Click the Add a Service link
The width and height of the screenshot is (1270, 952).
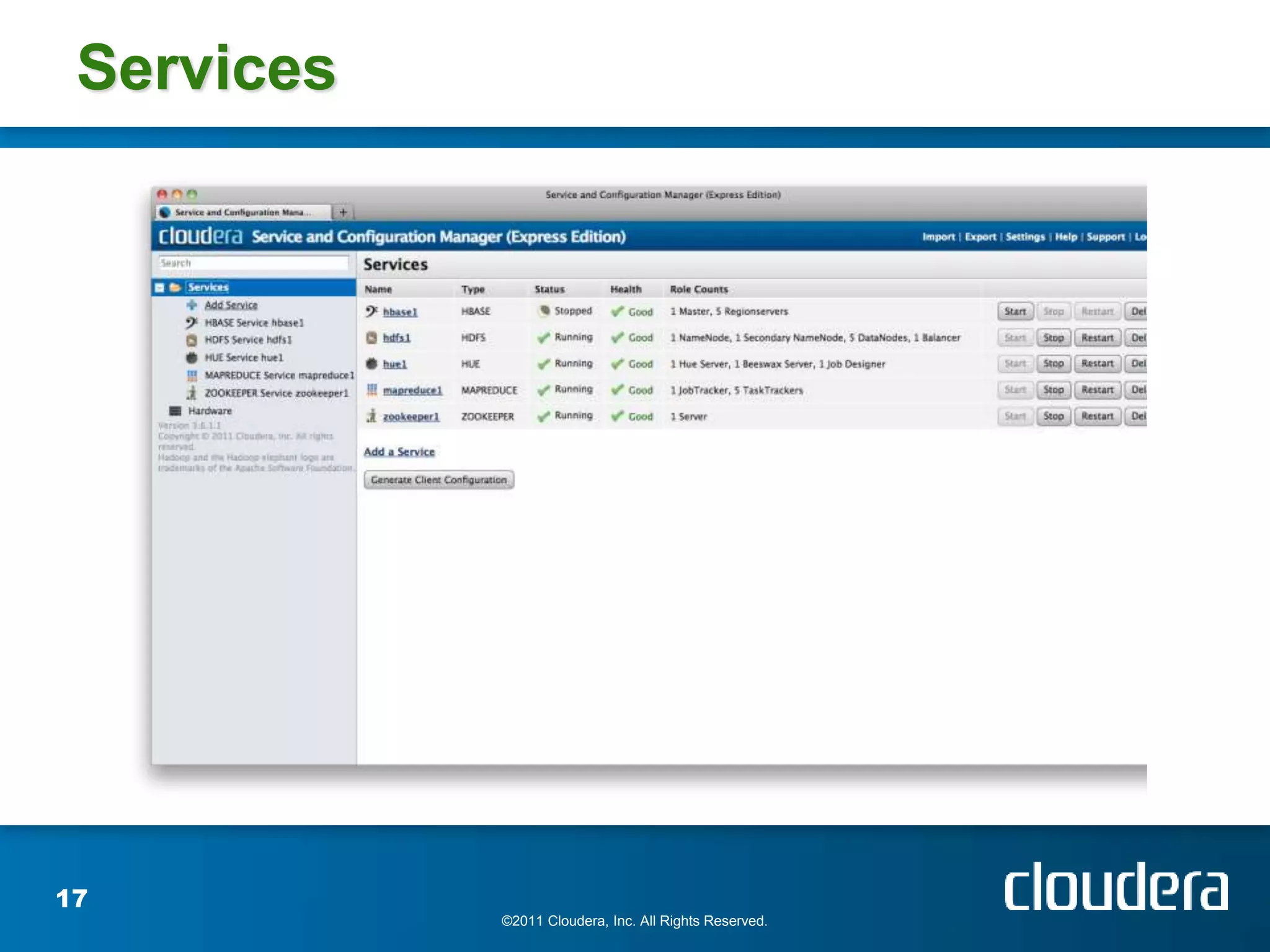tap(399, 452)
